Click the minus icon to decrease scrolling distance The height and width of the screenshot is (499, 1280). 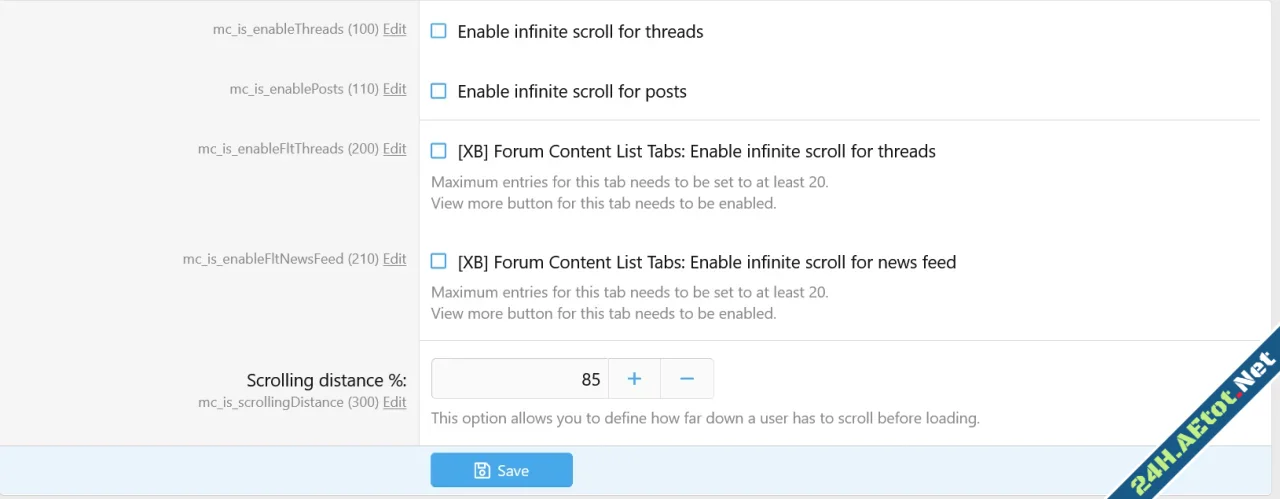[x=687, y=379]
